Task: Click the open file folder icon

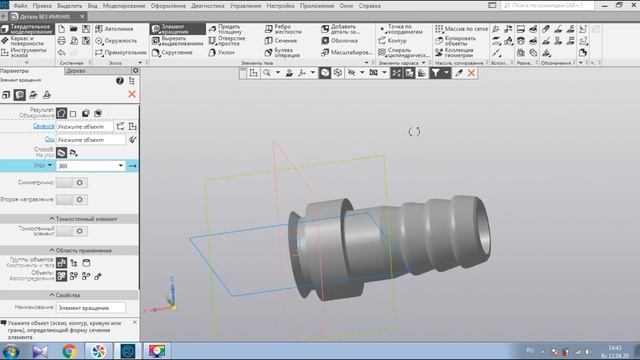Action: click(73, 29)
